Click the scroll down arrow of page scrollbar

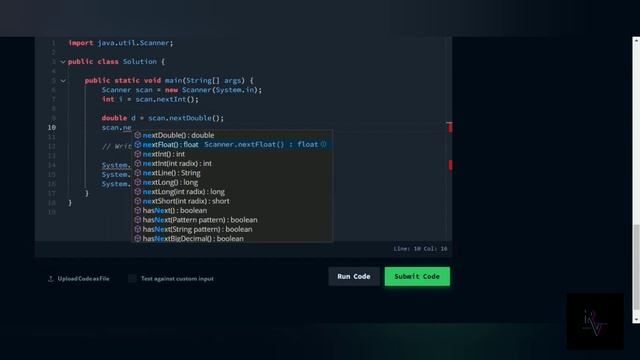(636, 320)
